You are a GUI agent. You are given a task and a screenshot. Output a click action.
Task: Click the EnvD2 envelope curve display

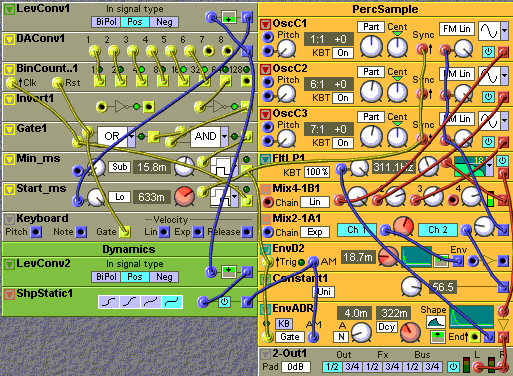(x=416, y=257)
